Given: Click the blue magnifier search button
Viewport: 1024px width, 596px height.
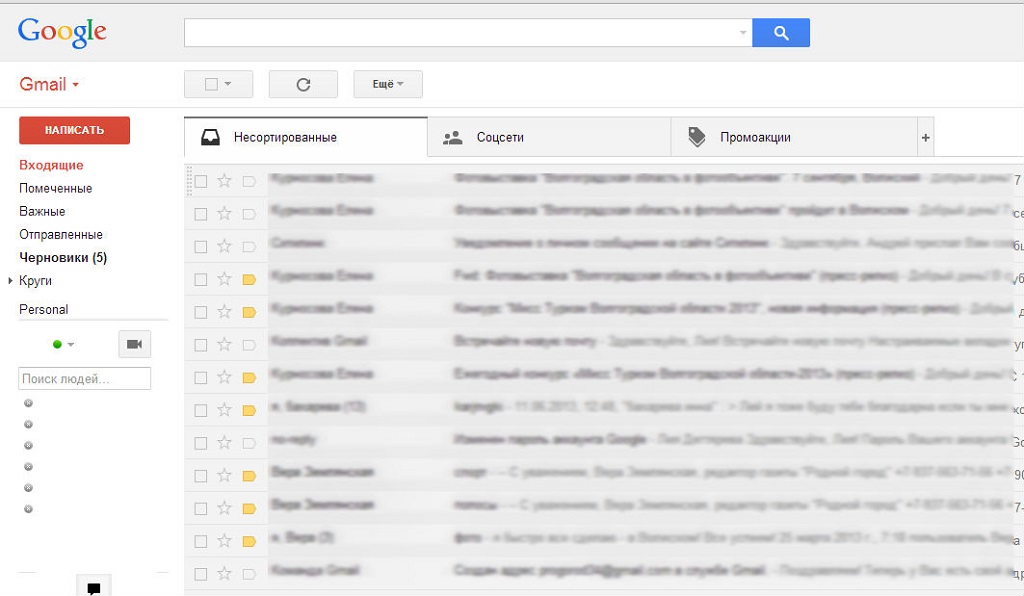Looking at the screenshot, I should pyautogui.click(x=781, y=33).
